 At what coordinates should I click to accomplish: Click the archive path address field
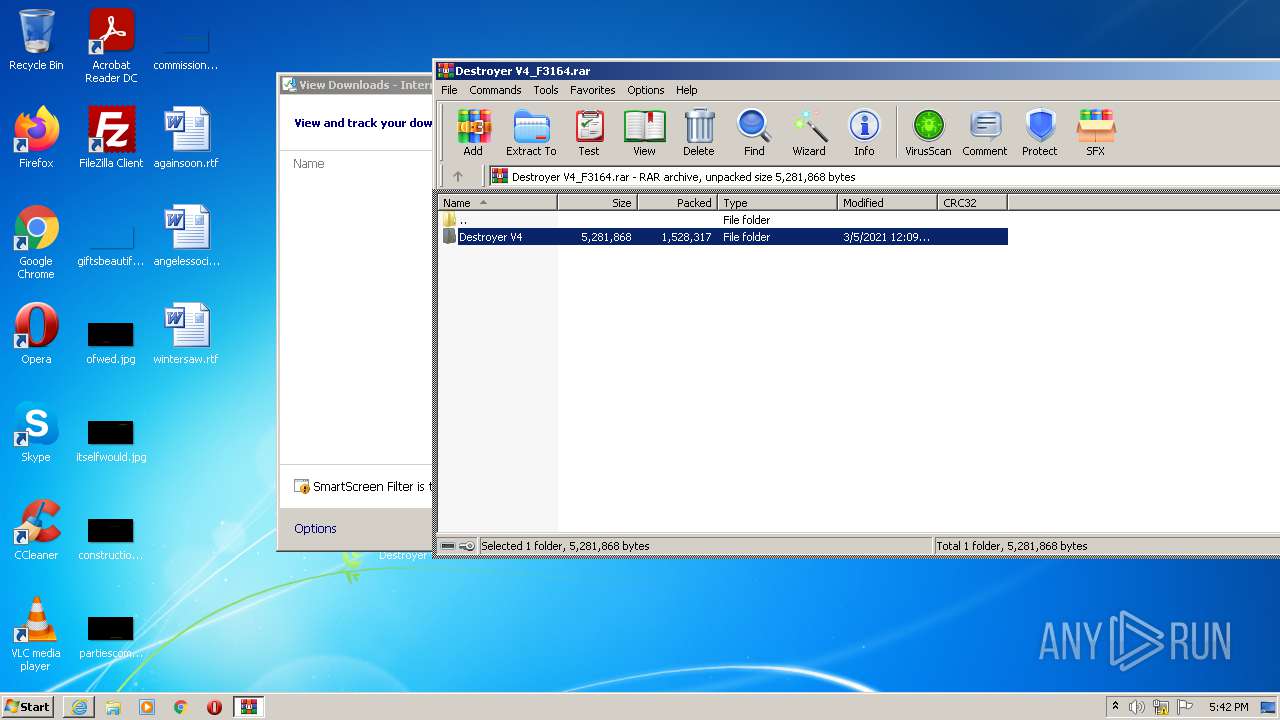(884, 177)
